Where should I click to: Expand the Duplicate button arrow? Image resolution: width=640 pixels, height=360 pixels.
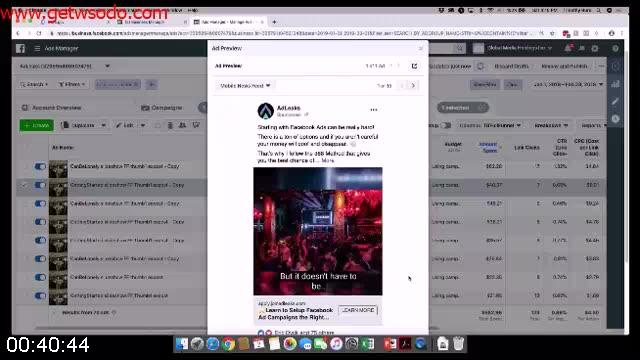click(103, 125)
